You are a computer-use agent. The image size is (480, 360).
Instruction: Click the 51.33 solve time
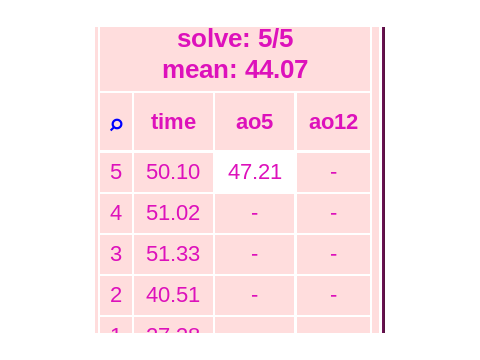coord(173,255)
